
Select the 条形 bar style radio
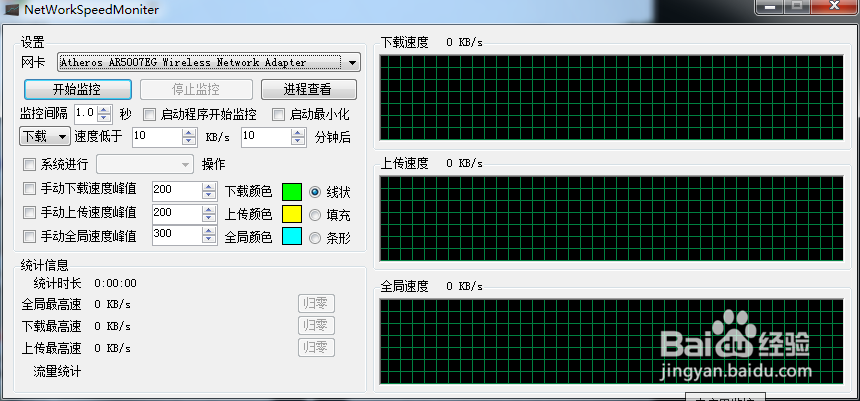tap(315, 238)
